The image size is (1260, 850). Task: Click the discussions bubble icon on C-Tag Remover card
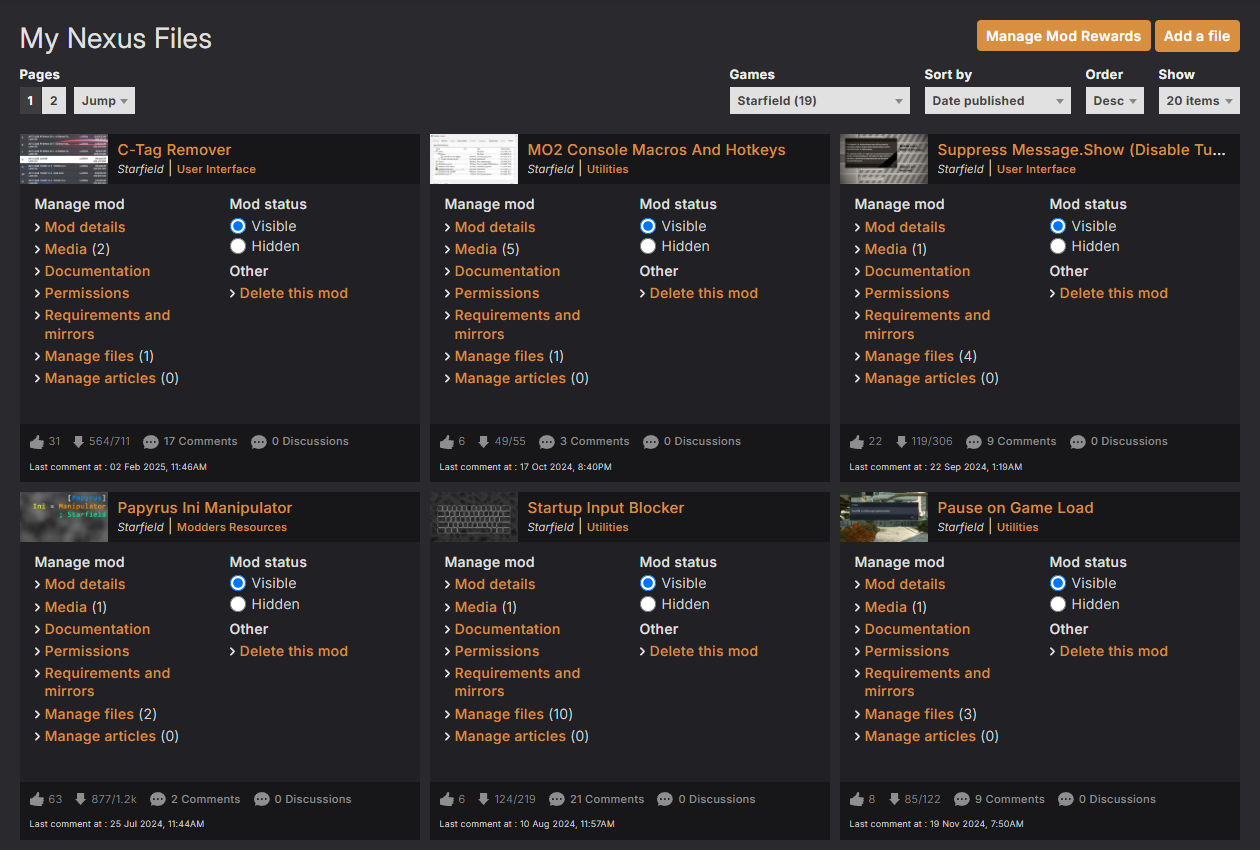point(259,442)
